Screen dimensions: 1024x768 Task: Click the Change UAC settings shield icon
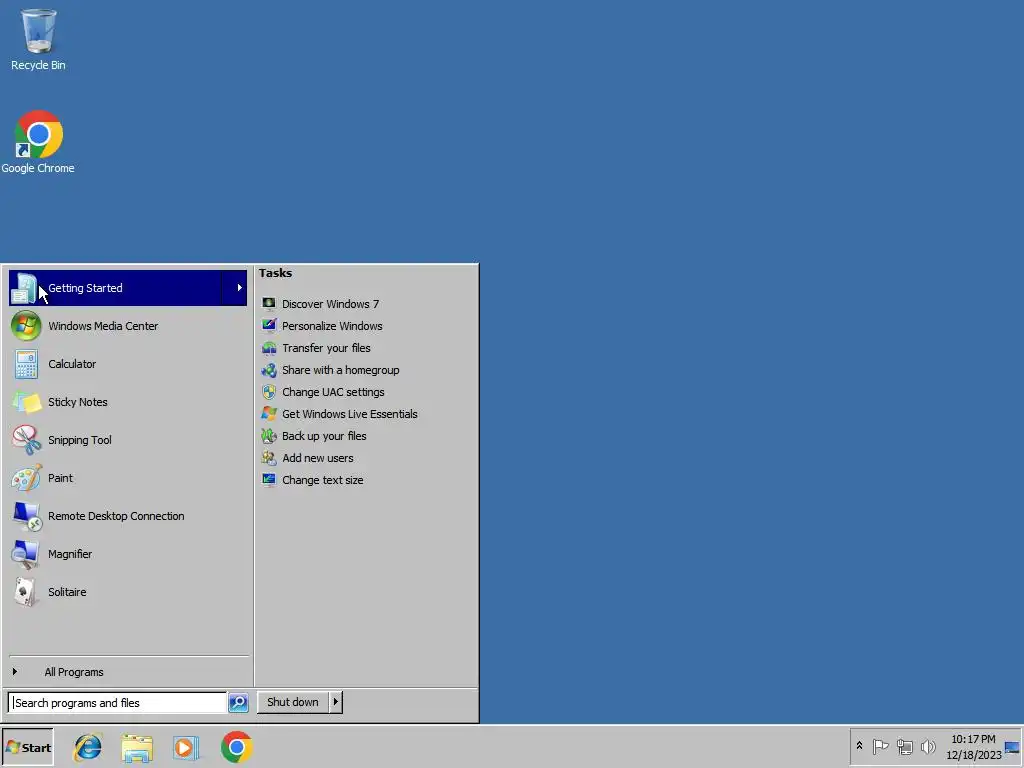coord(268,392)
